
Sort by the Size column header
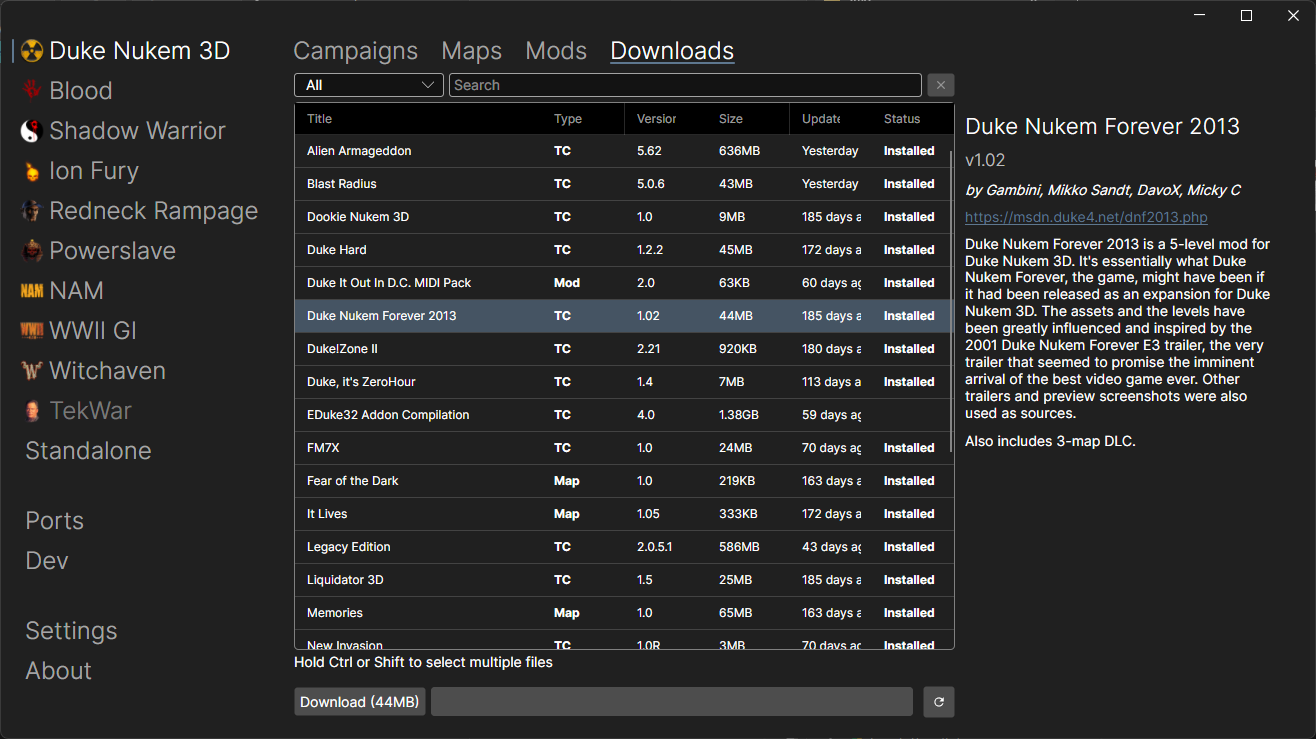[748, 119]
